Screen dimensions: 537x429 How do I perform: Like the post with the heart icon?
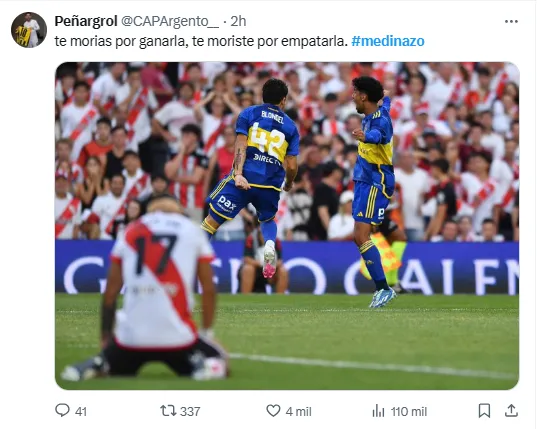(x=273, y=411)
